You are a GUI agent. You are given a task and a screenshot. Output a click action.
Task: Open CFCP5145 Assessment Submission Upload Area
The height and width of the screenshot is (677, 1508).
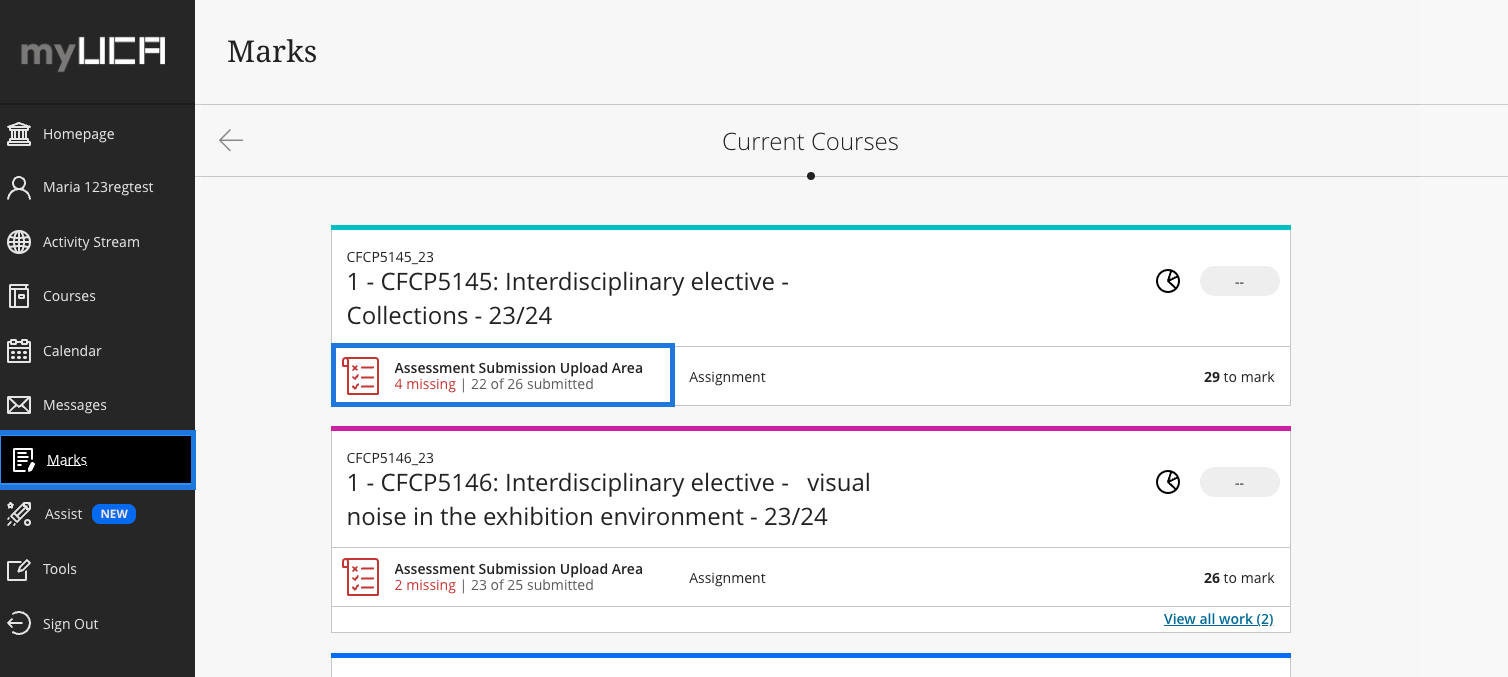(518, 368)
